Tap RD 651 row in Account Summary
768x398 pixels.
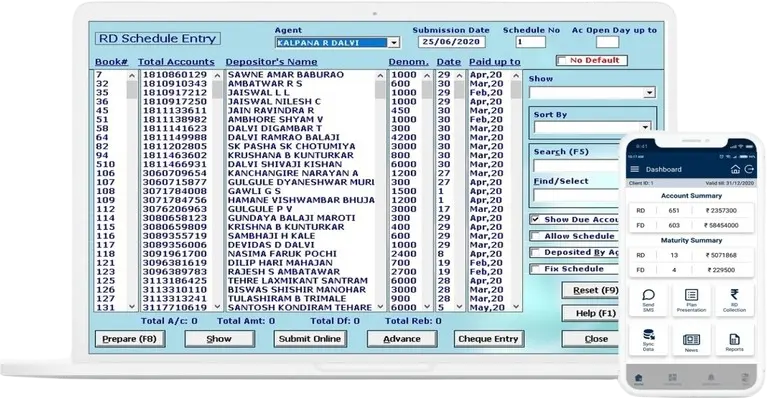pyautogui.click(x=691, y=211)
